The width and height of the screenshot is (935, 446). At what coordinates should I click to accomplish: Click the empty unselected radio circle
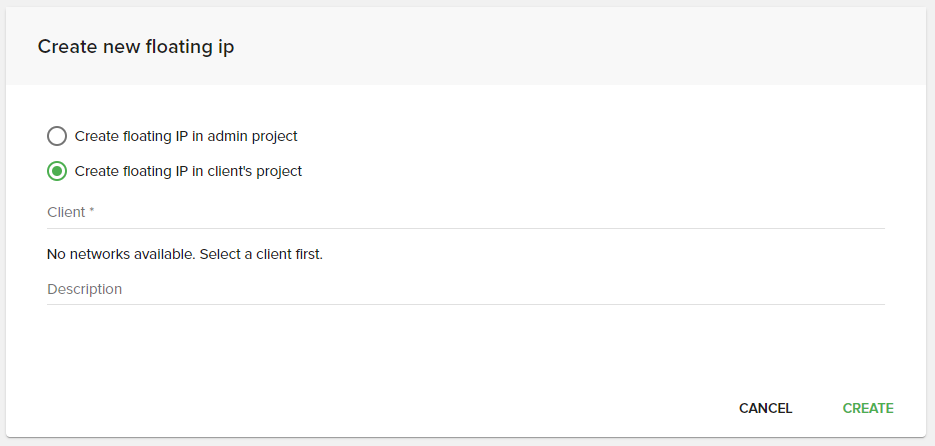point(57,136)
